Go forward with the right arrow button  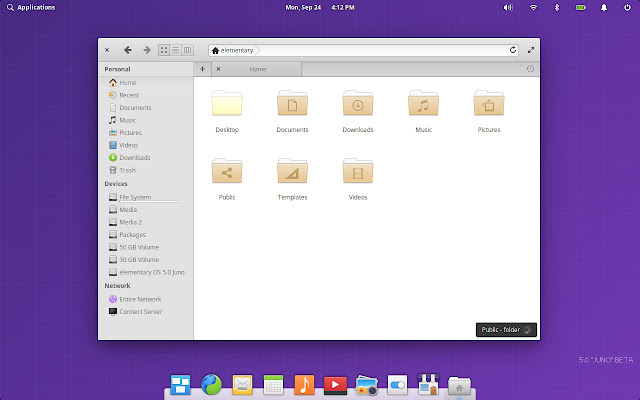tap(147, 50)
